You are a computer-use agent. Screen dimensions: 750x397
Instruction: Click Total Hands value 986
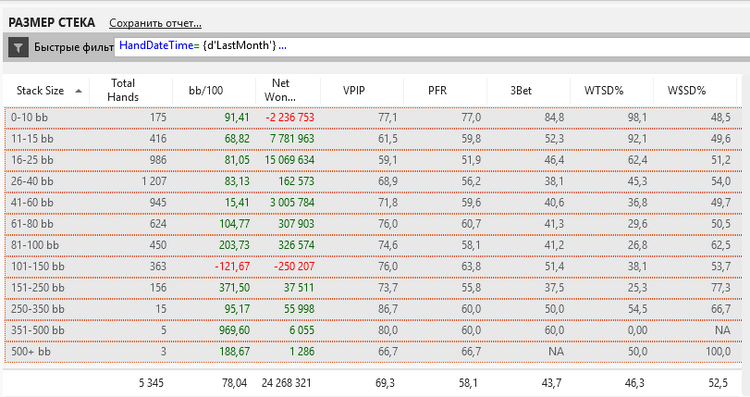pos(158,160)
